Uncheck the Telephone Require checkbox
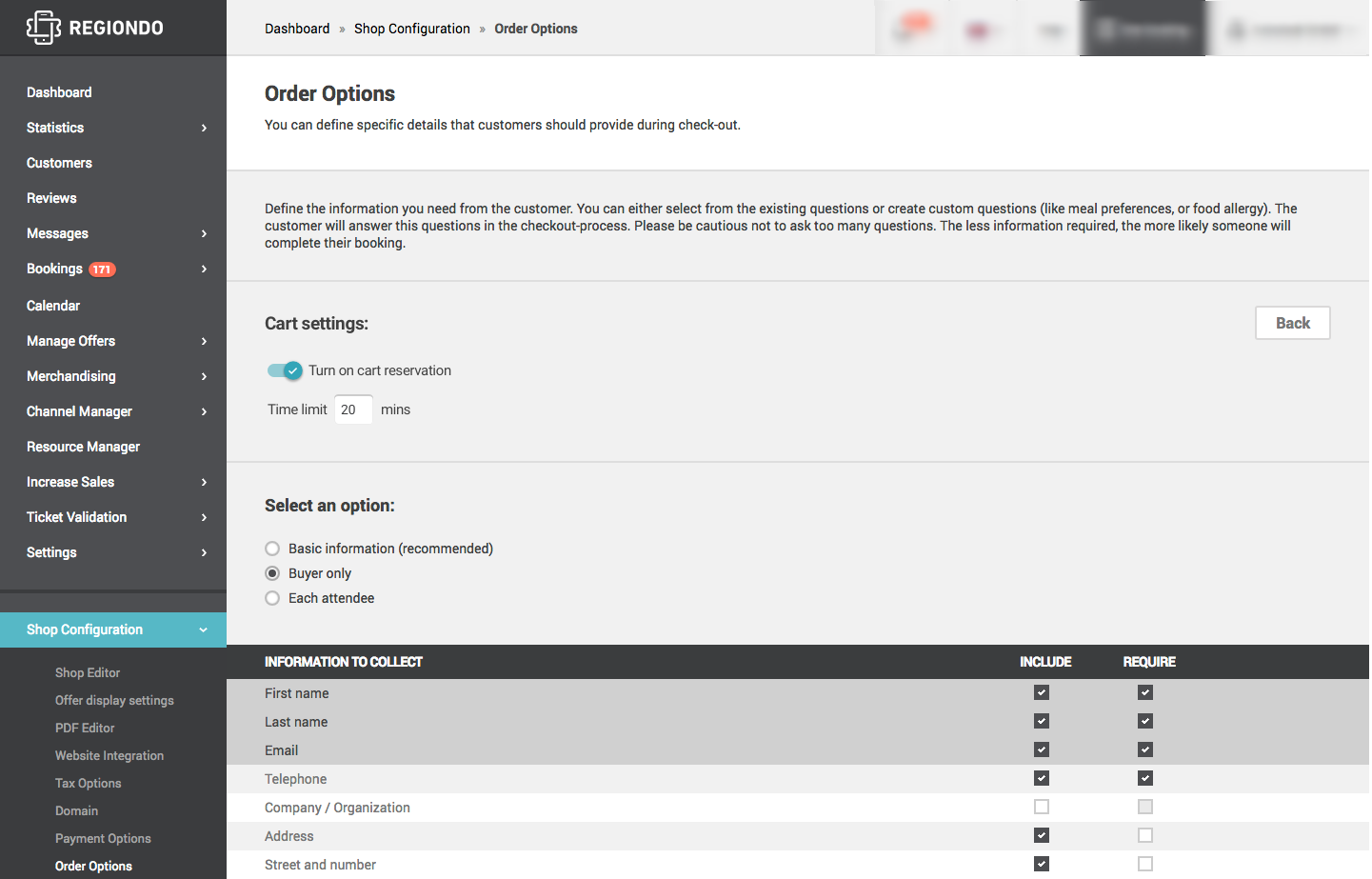This screenshot has width=1372, height=879. click(1145, 778)
